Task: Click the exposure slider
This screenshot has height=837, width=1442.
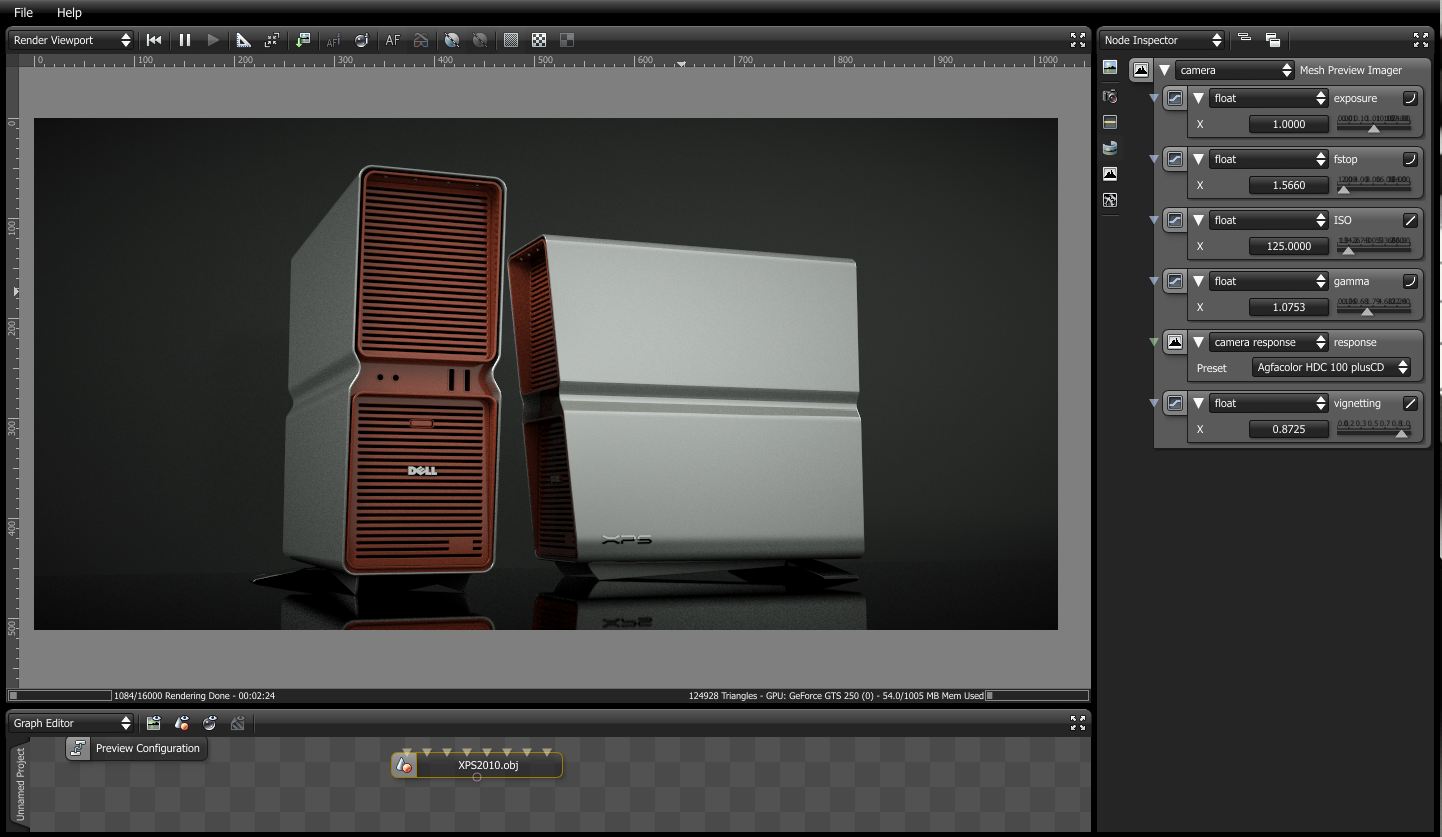Action: pos(1374,124)
